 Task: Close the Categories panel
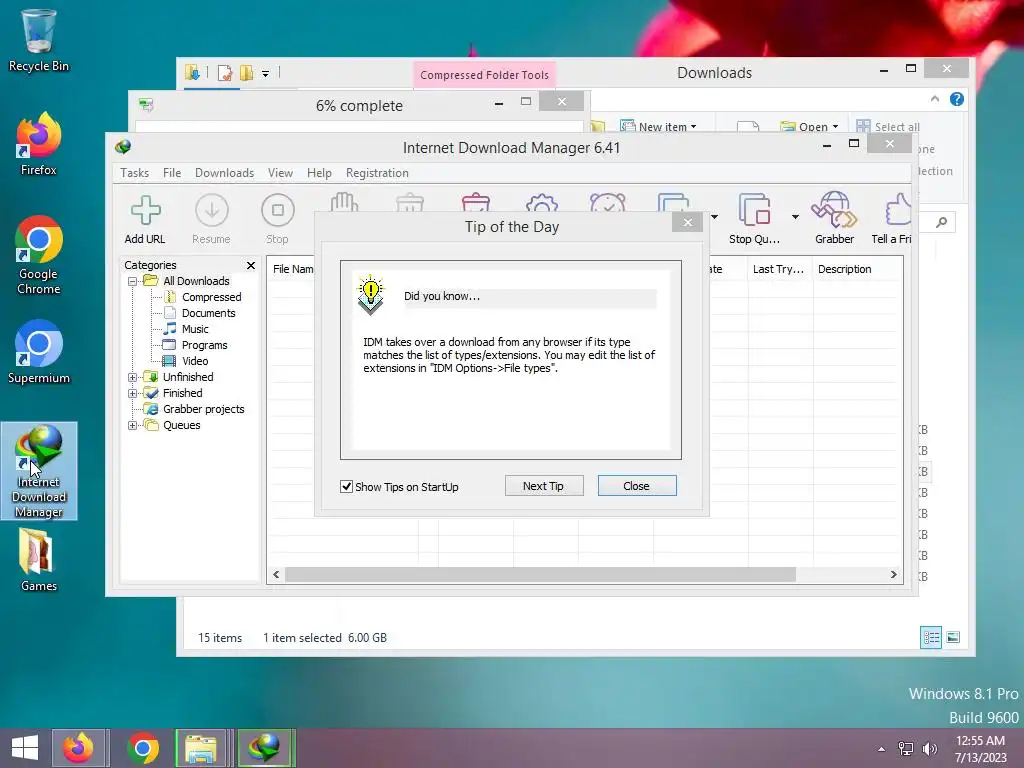pyautogui.click(x=251, y=265)
